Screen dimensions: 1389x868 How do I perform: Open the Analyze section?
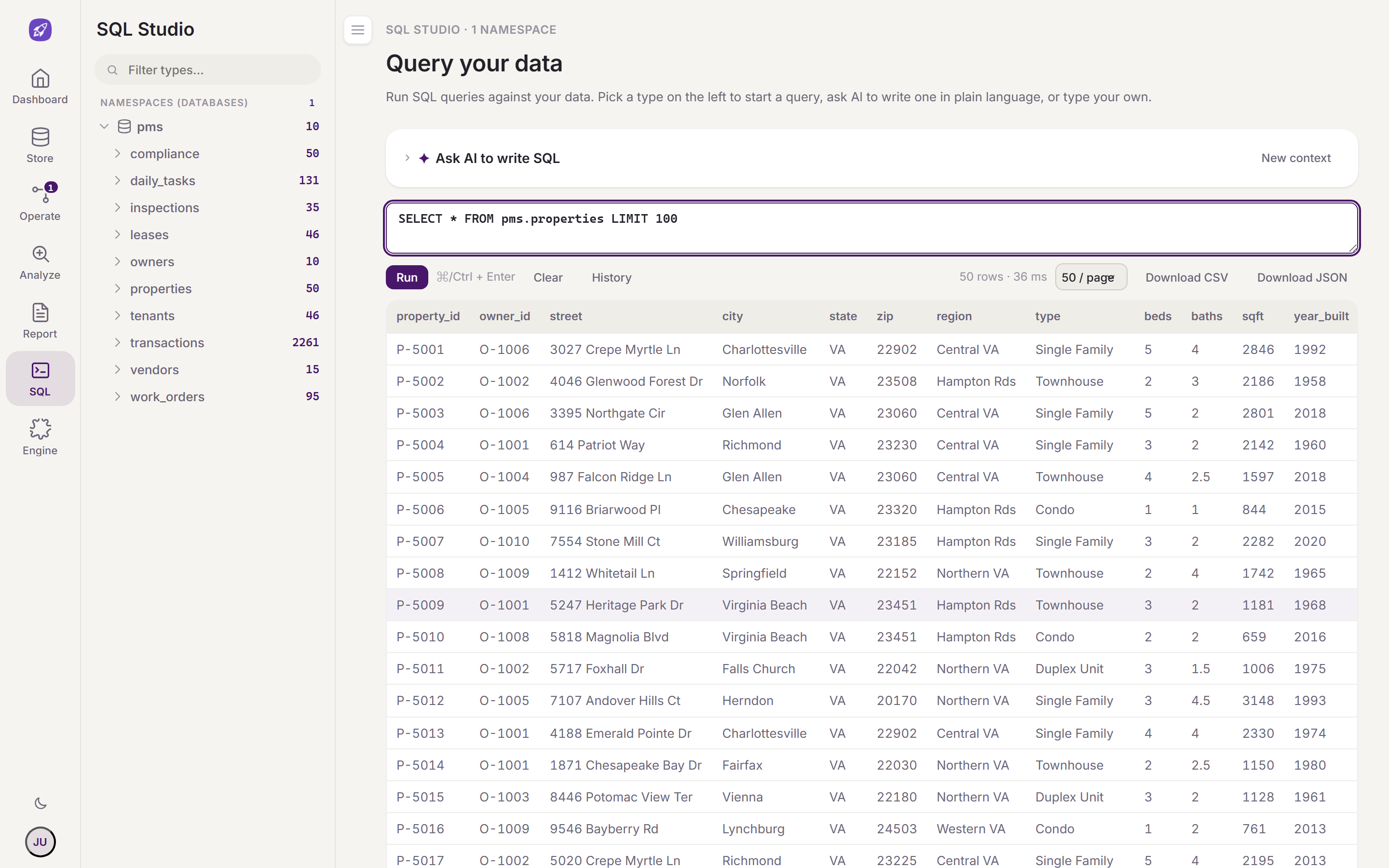pos(40,262)
